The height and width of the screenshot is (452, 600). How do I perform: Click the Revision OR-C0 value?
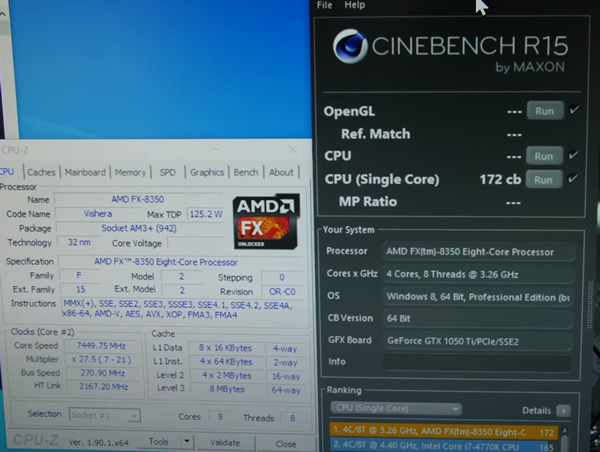[x=282, y=292]
